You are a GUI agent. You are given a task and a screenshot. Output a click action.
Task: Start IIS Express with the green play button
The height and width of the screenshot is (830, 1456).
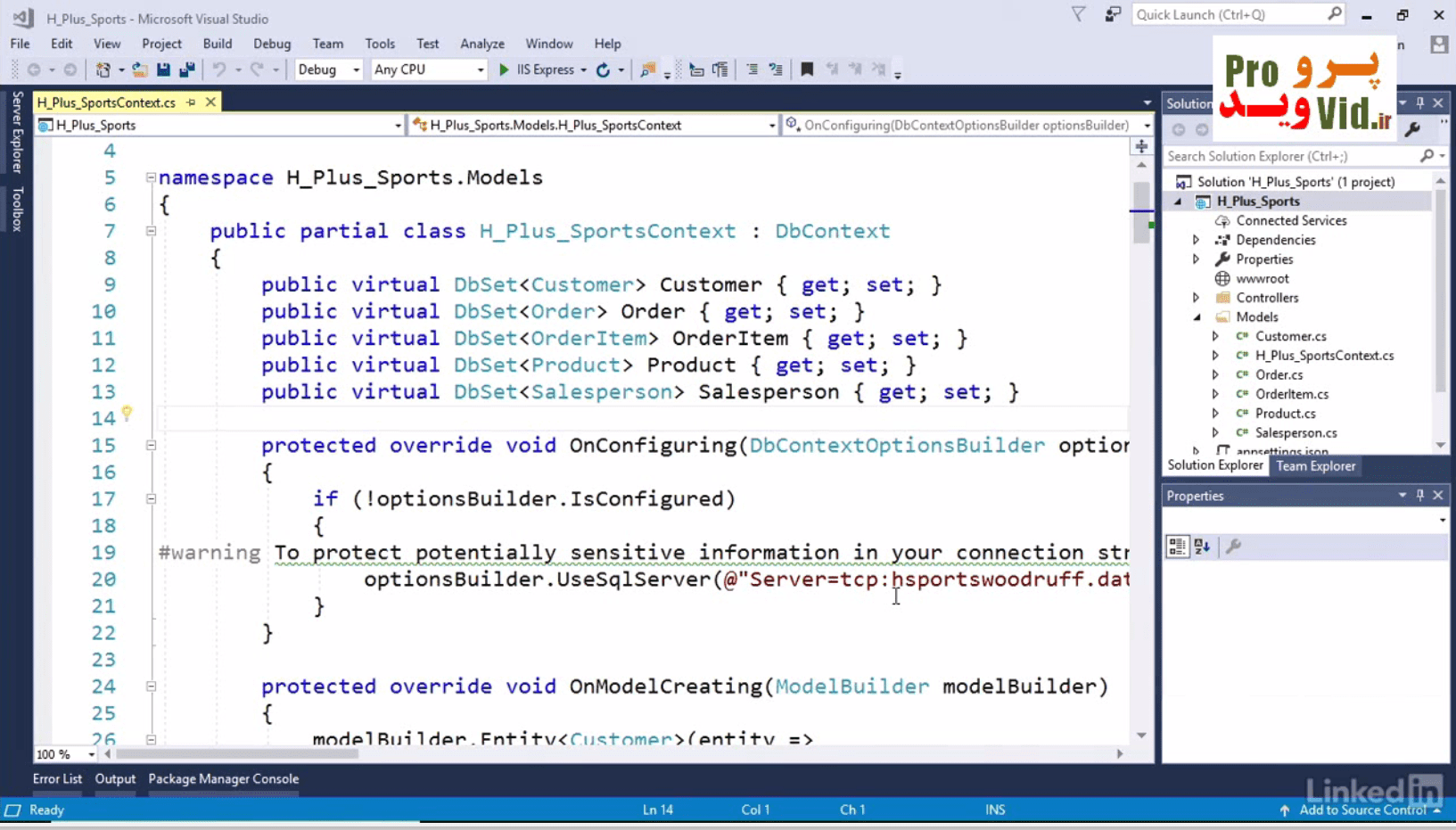(504, 70)
